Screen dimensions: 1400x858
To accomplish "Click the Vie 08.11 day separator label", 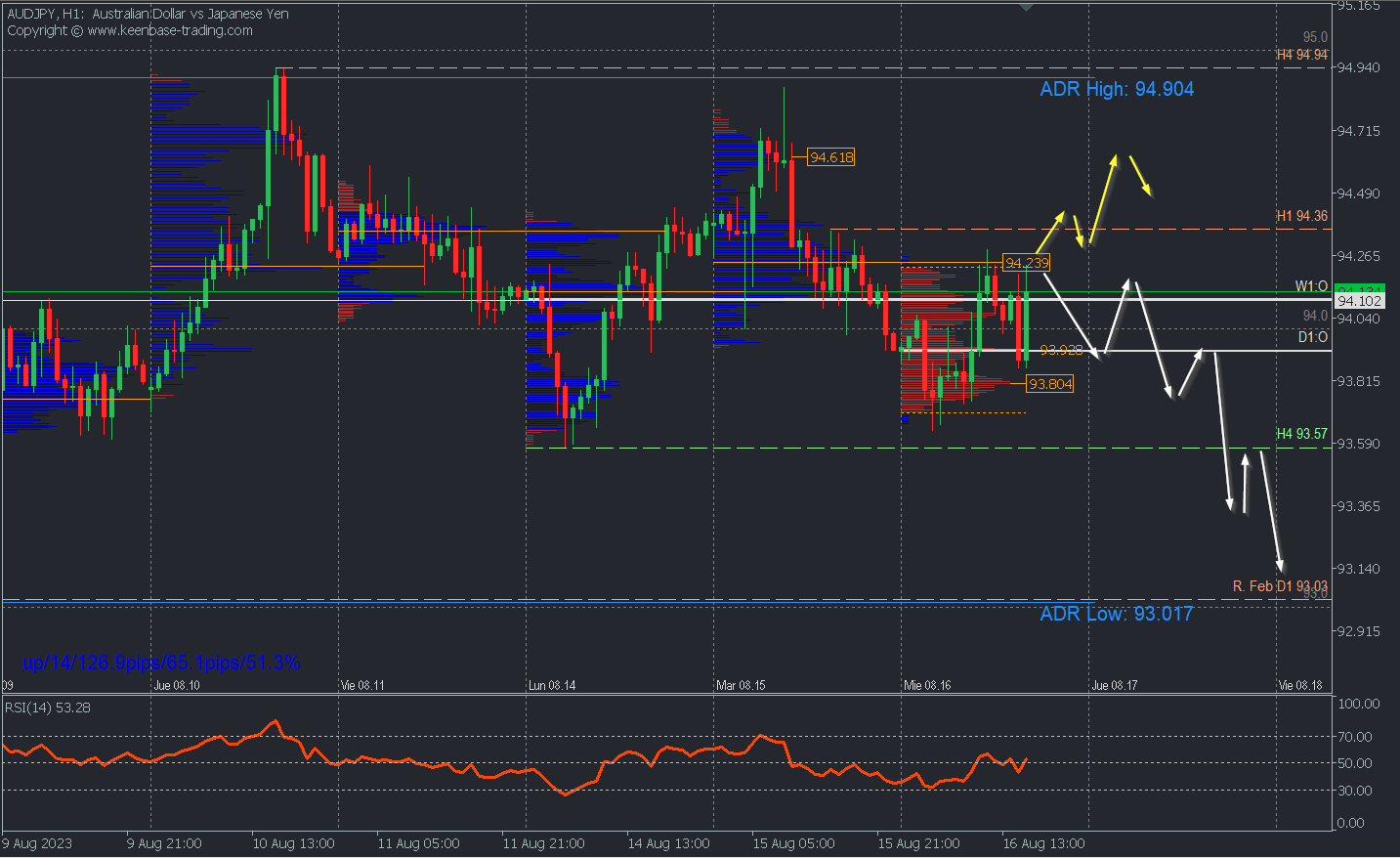I will (362, 685).
